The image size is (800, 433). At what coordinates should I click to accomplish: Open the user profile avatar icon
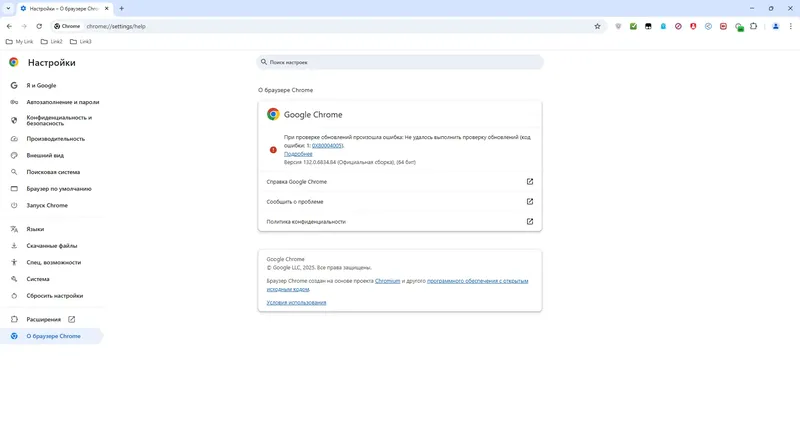point(776,26)
